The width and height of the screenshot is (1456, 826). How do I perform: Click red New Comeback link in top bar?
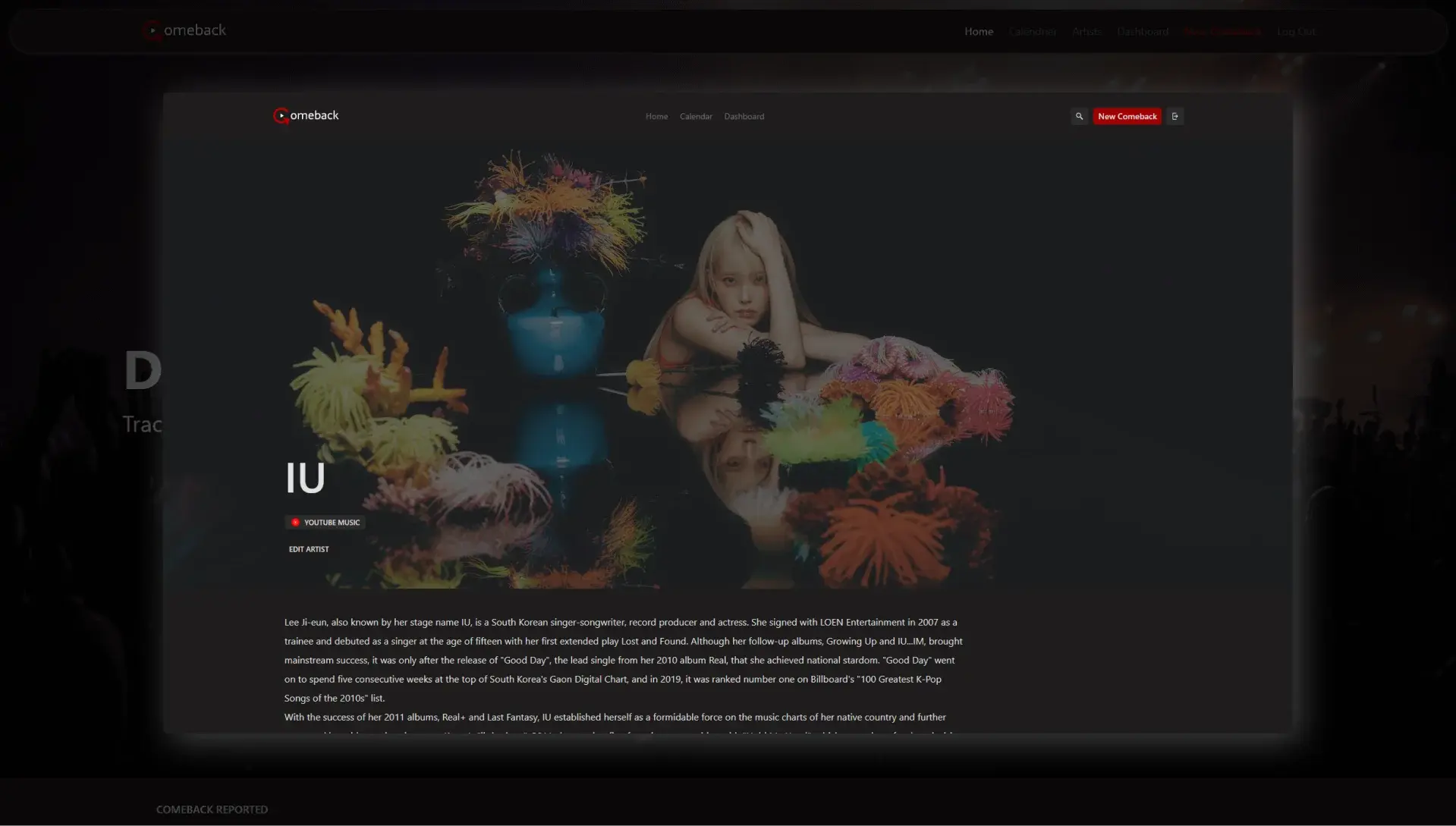click(1222, 31)
